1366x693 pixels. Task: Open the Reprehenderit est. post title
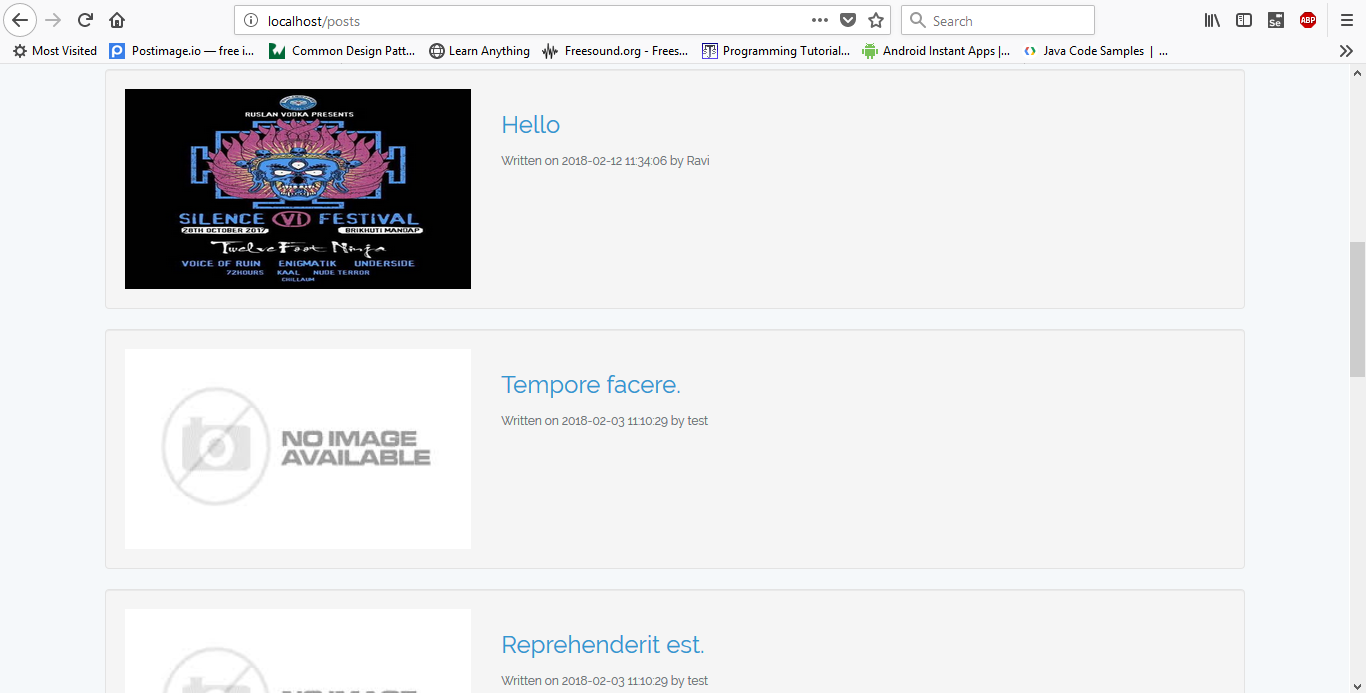click(603, 645)
